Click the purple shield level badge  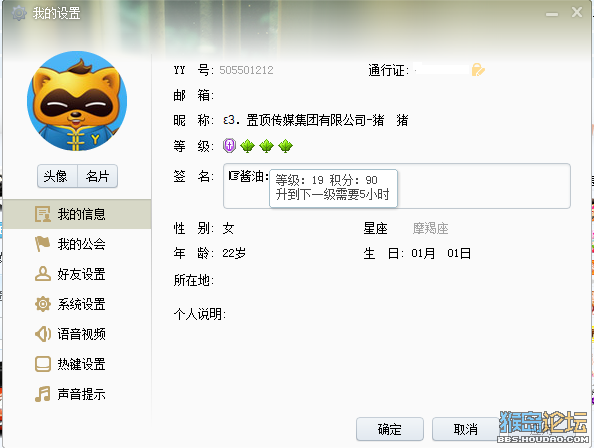[229, 145]
